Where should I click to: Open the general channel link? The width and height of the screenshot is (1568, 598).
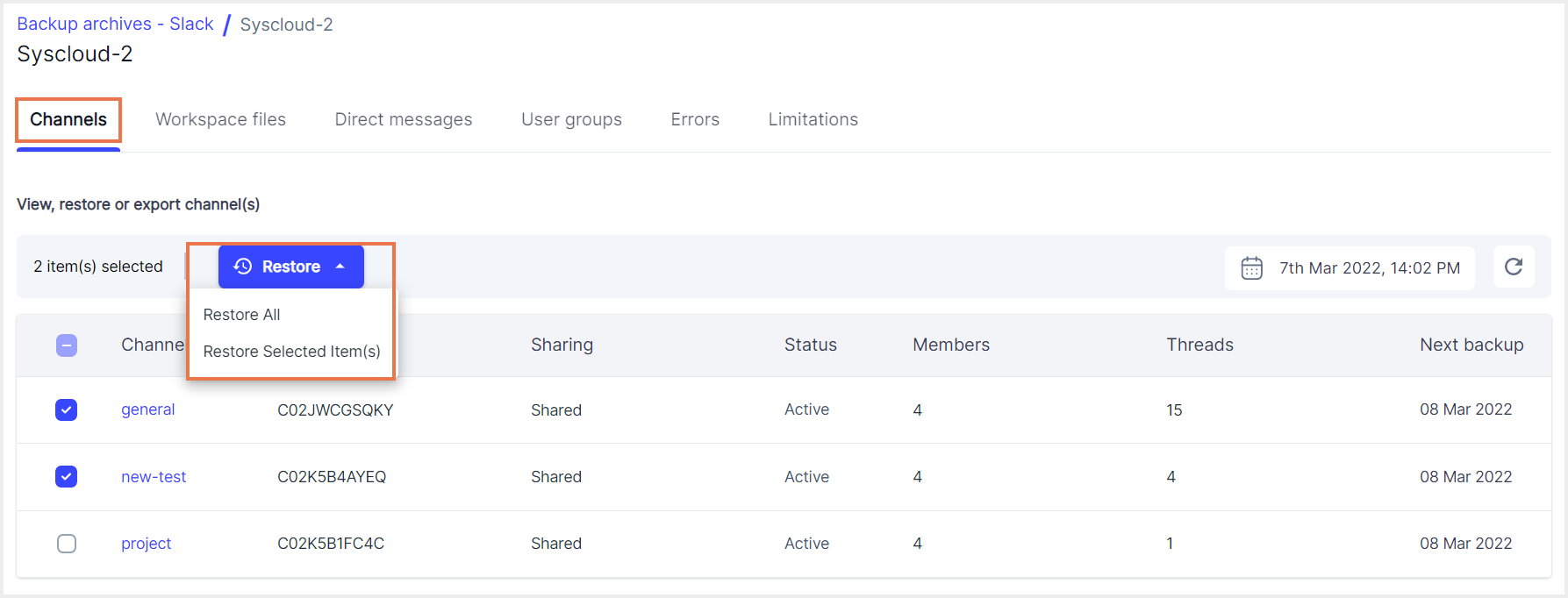tap(147, 409)
